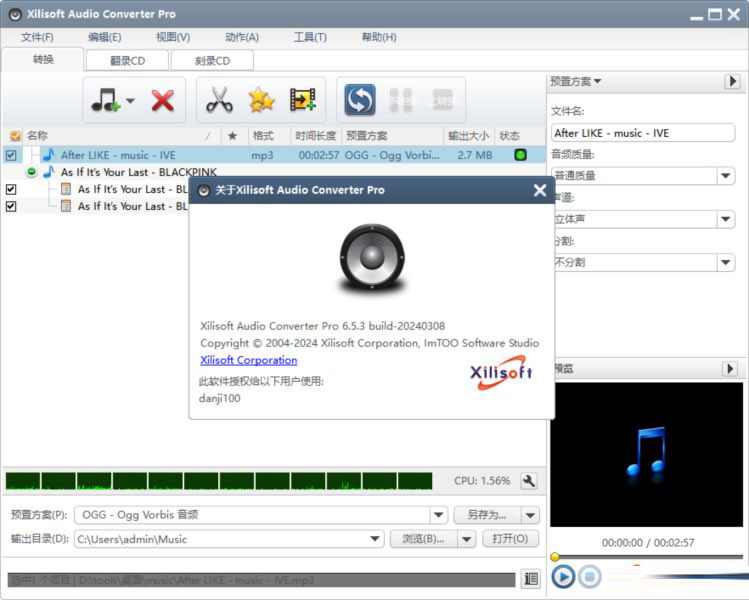Start conversion with the blue convert icon

pyautogui.click(x=360, y=100)
